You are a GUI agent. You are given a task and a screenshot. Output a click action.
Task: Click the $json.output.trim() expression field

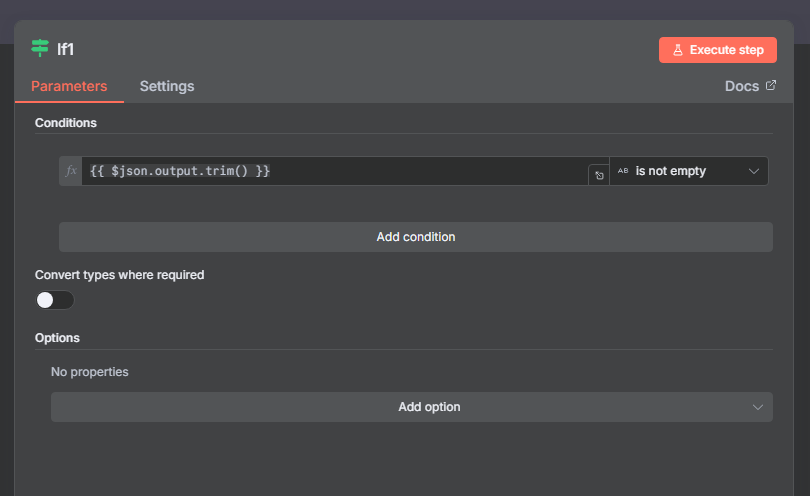tap(334, 171)
